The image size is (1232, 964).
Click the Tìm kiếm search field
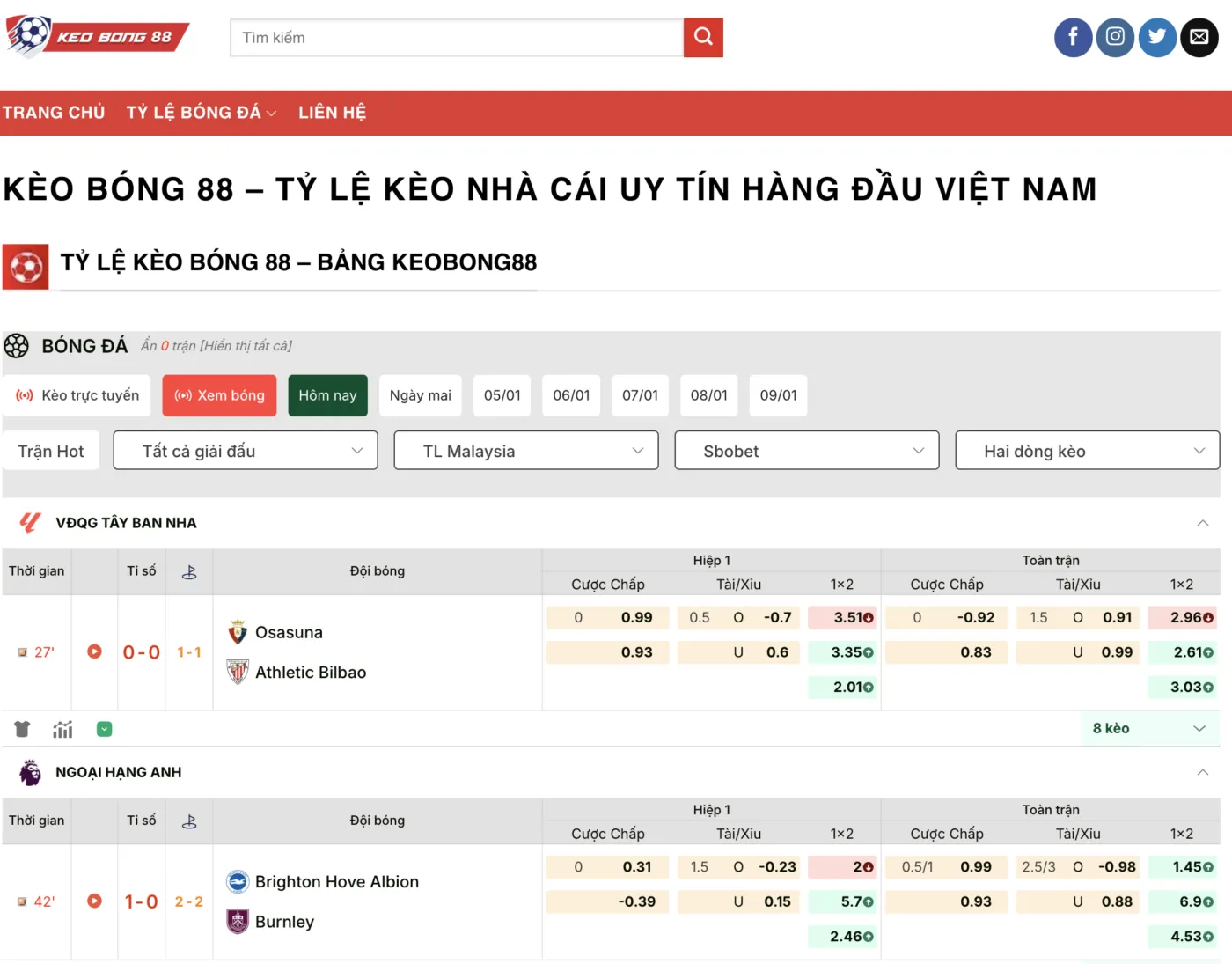[x=456, y=38]
